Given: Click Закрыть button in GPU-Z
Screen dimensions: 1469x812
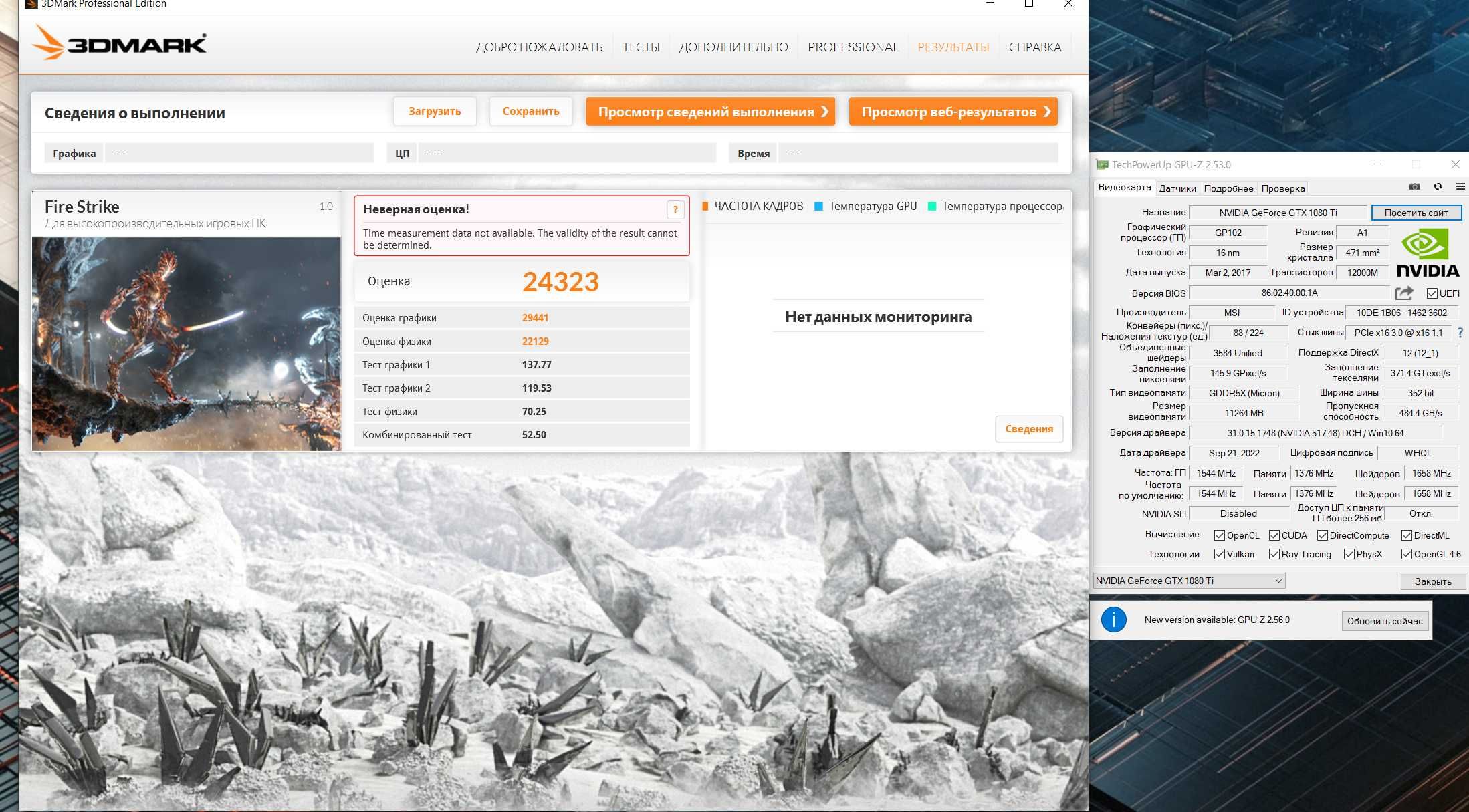Looking at the screenshot, I should coord(1433,581).
